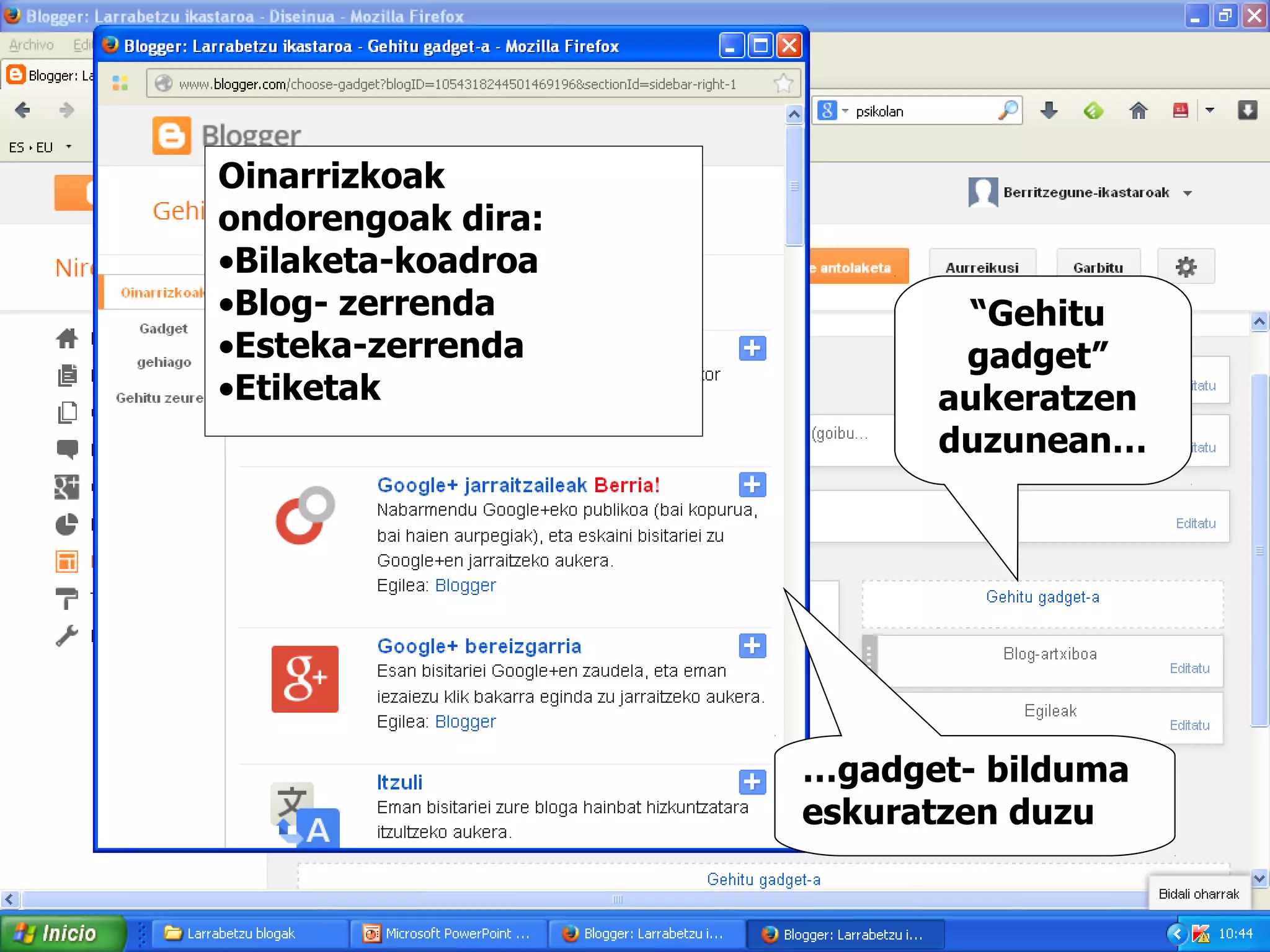Open Blogger author link under Google+ jarraitzaileak
This screenshot has width=1270, height=952.
[465, 585]
